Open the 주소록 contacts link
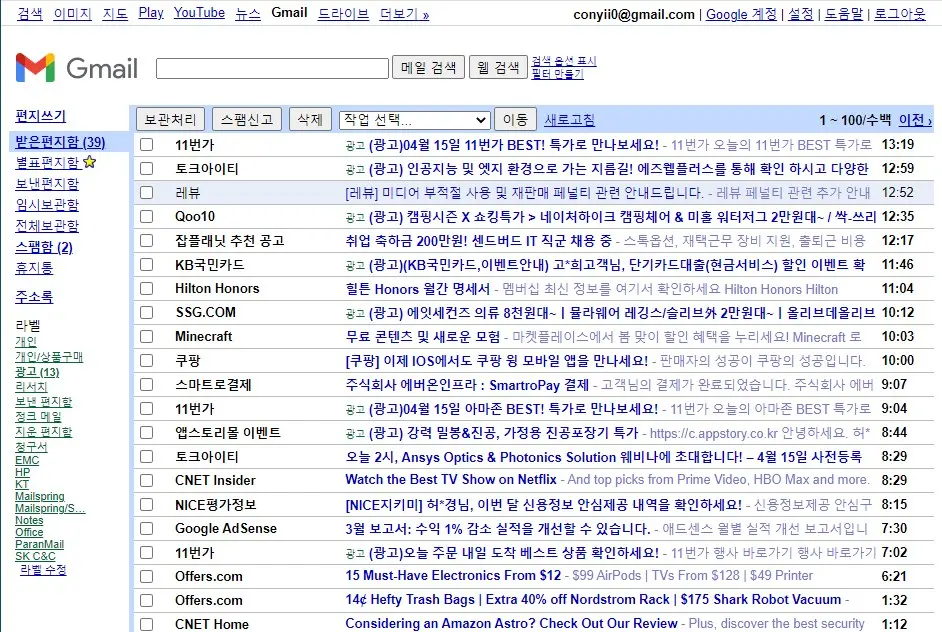 [x=34, y=296]
